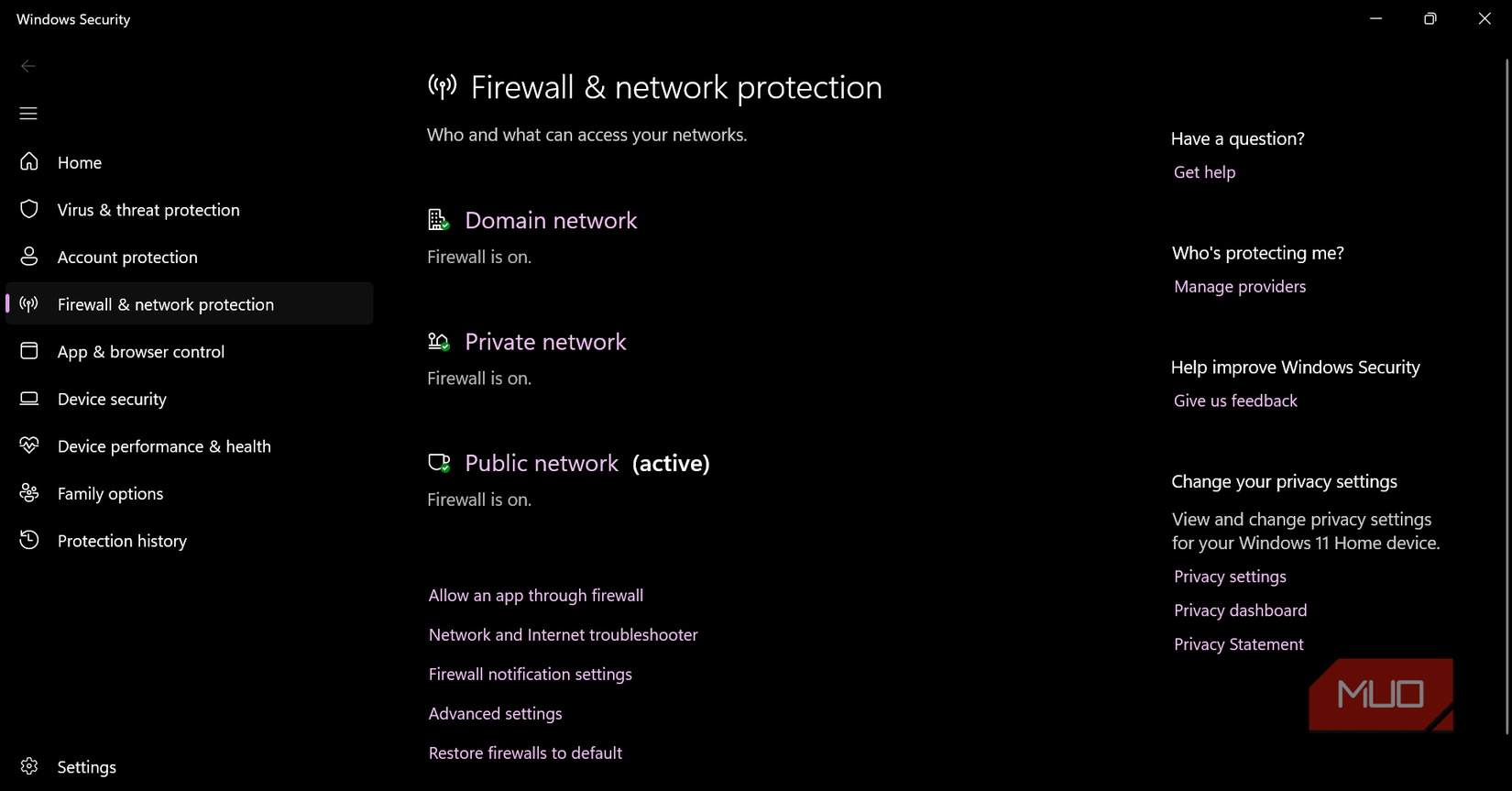Open Domain network firewall settings
Image resolution: width=1512 pixels, height=791 pixels.
pos(551,220)
